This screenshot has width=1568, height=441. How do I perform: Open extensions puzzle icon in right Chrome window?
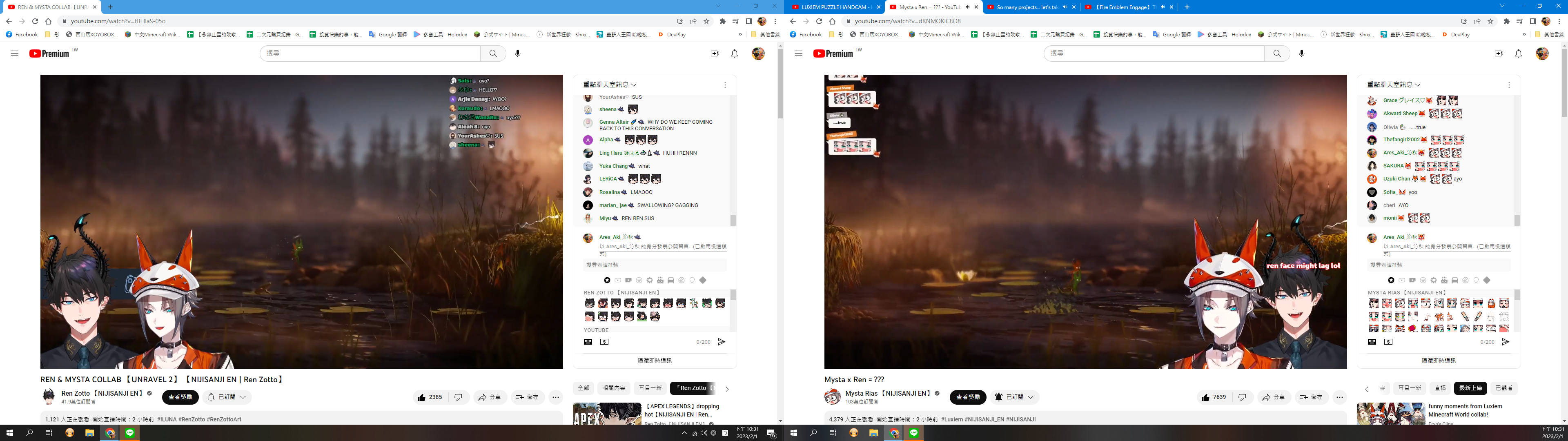tap(1506, 21)
